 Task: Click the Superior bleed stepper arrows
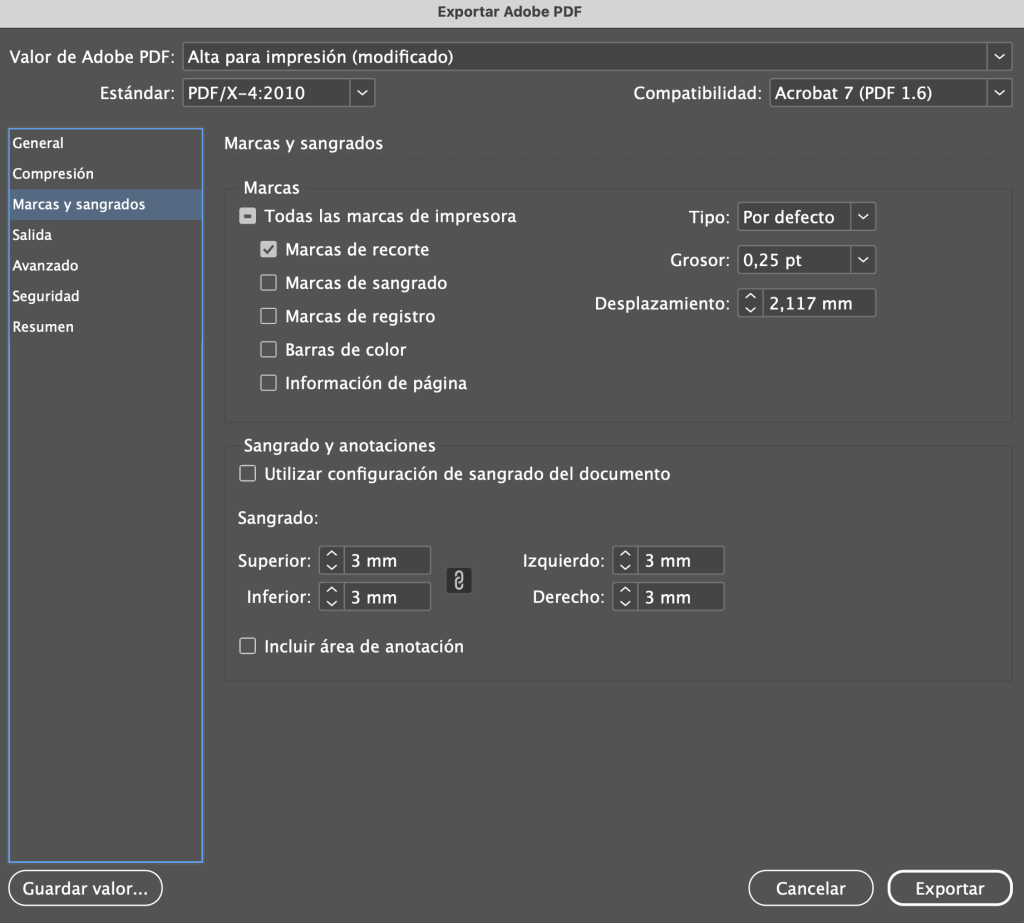tap(331, 561)
